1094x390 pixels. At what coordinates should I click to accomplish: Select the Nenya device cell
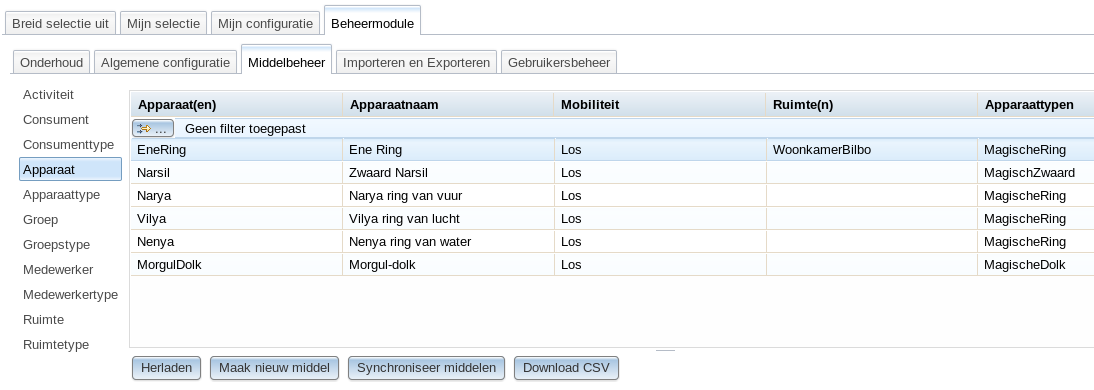(237, 241)
